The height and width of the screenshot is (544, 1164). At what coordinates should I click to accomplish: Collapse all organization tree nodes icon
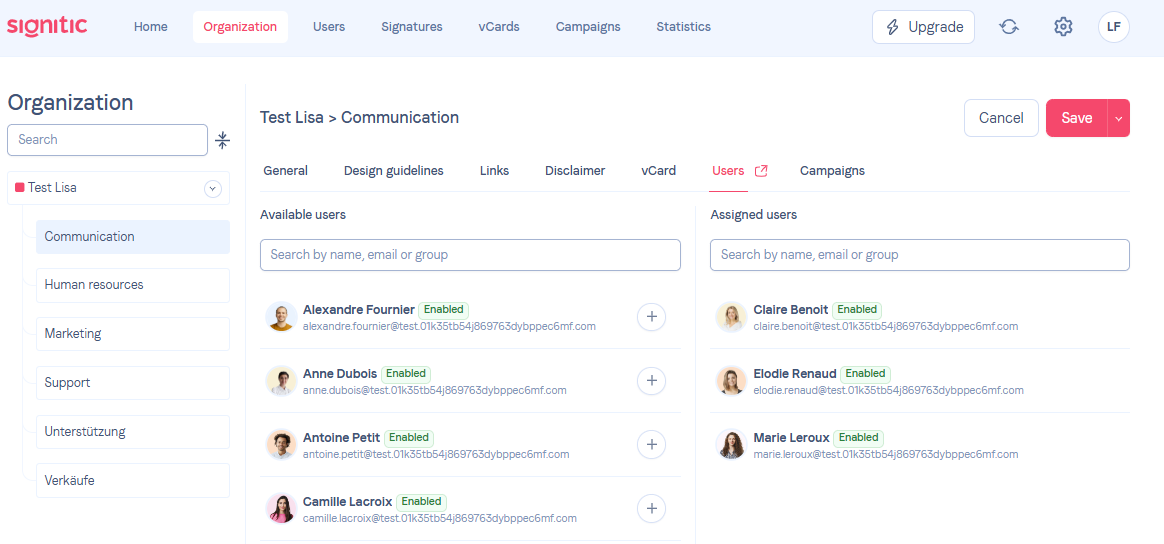[x=223, y=140]
